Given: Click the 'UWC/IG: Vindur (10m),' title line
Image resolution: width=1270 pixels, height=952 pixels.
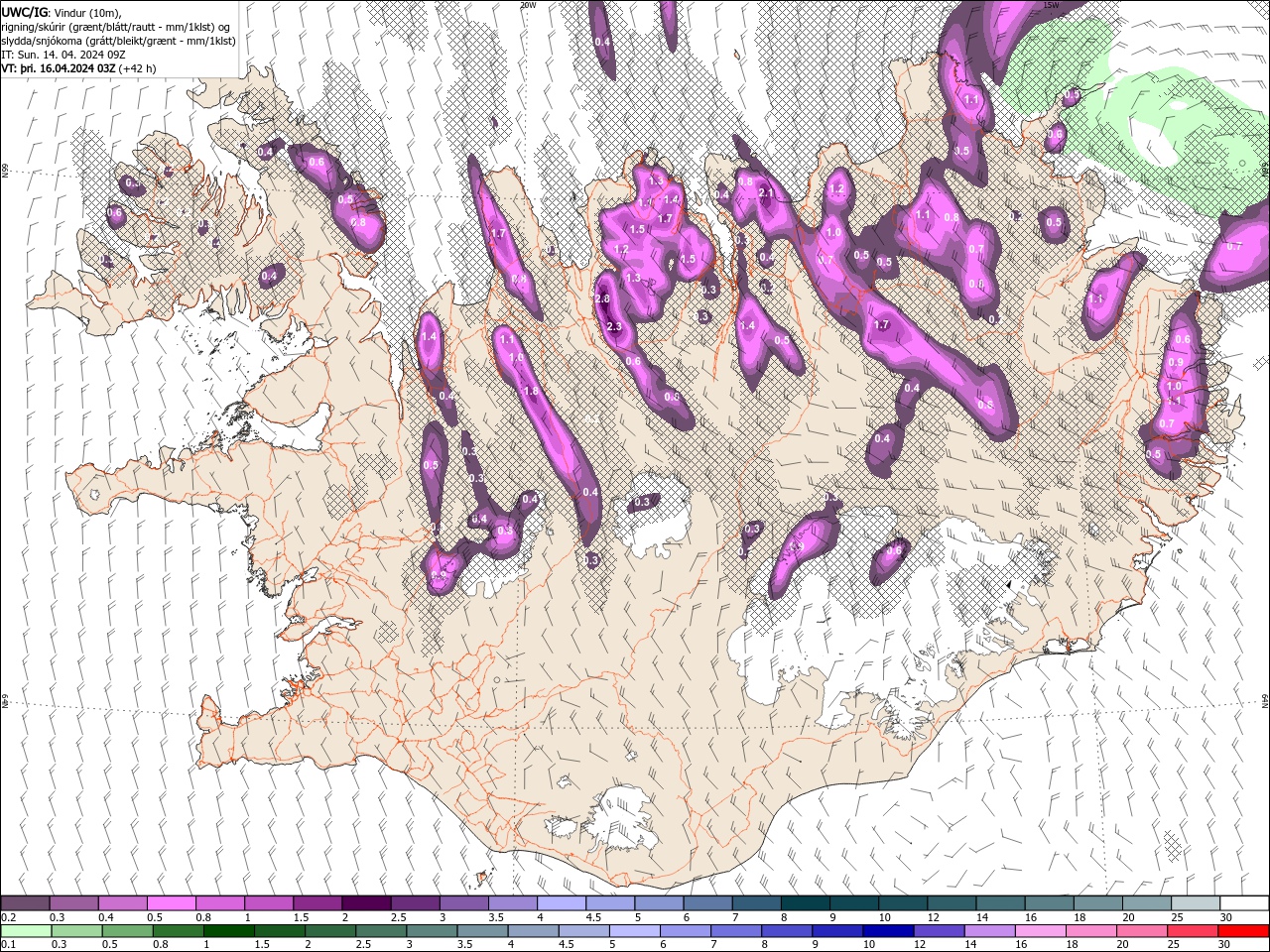Looking at the screenshot, I should [62, 12].
